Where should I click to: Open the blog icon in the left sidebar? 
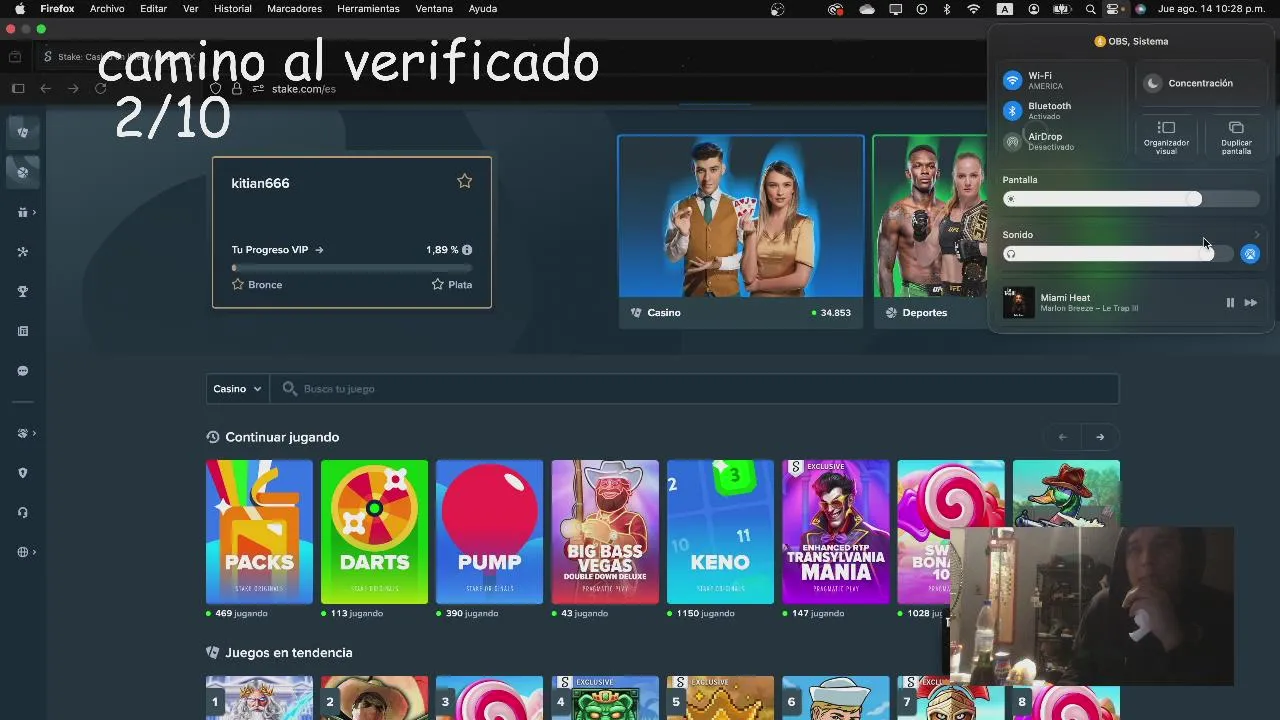point(22,331)
